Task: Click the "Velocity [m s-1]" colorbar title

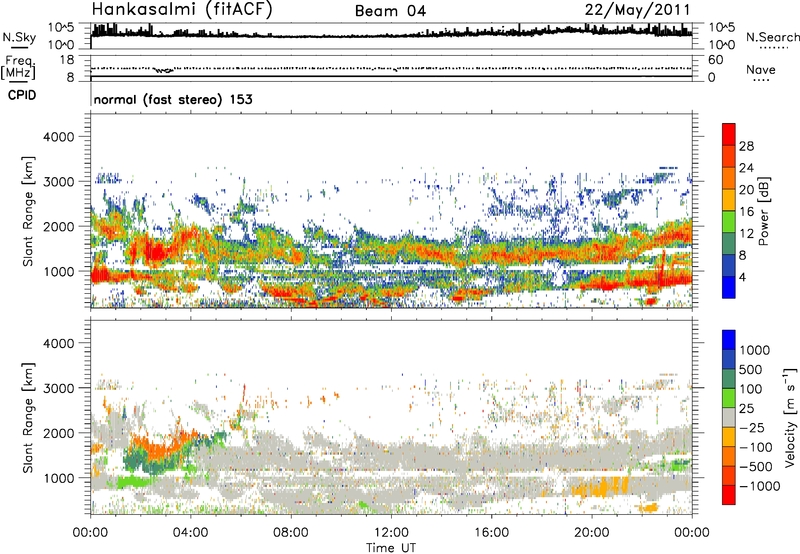Action: pos(790,417)
